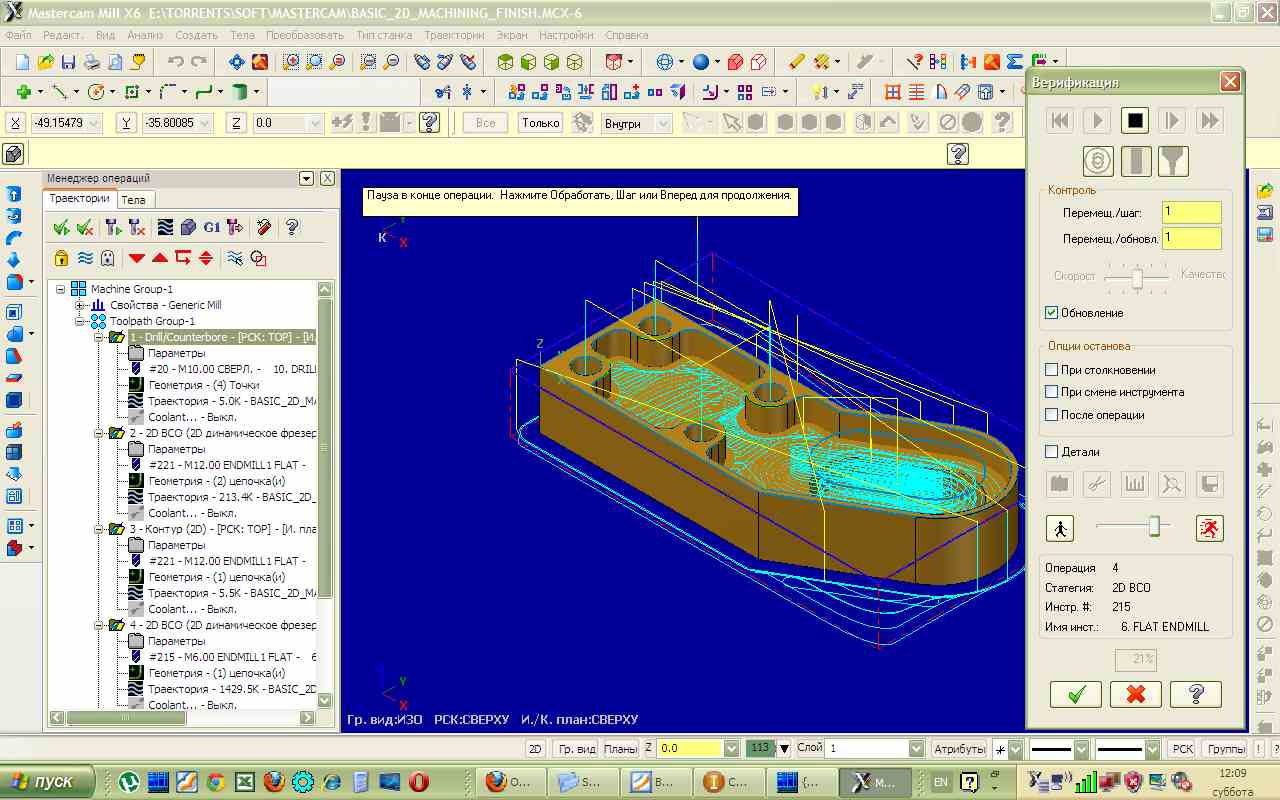The height and width of the screenshot is (800, 1280).
Task: Open the Windows пуск start button
Action: click(x=48, y=782)
